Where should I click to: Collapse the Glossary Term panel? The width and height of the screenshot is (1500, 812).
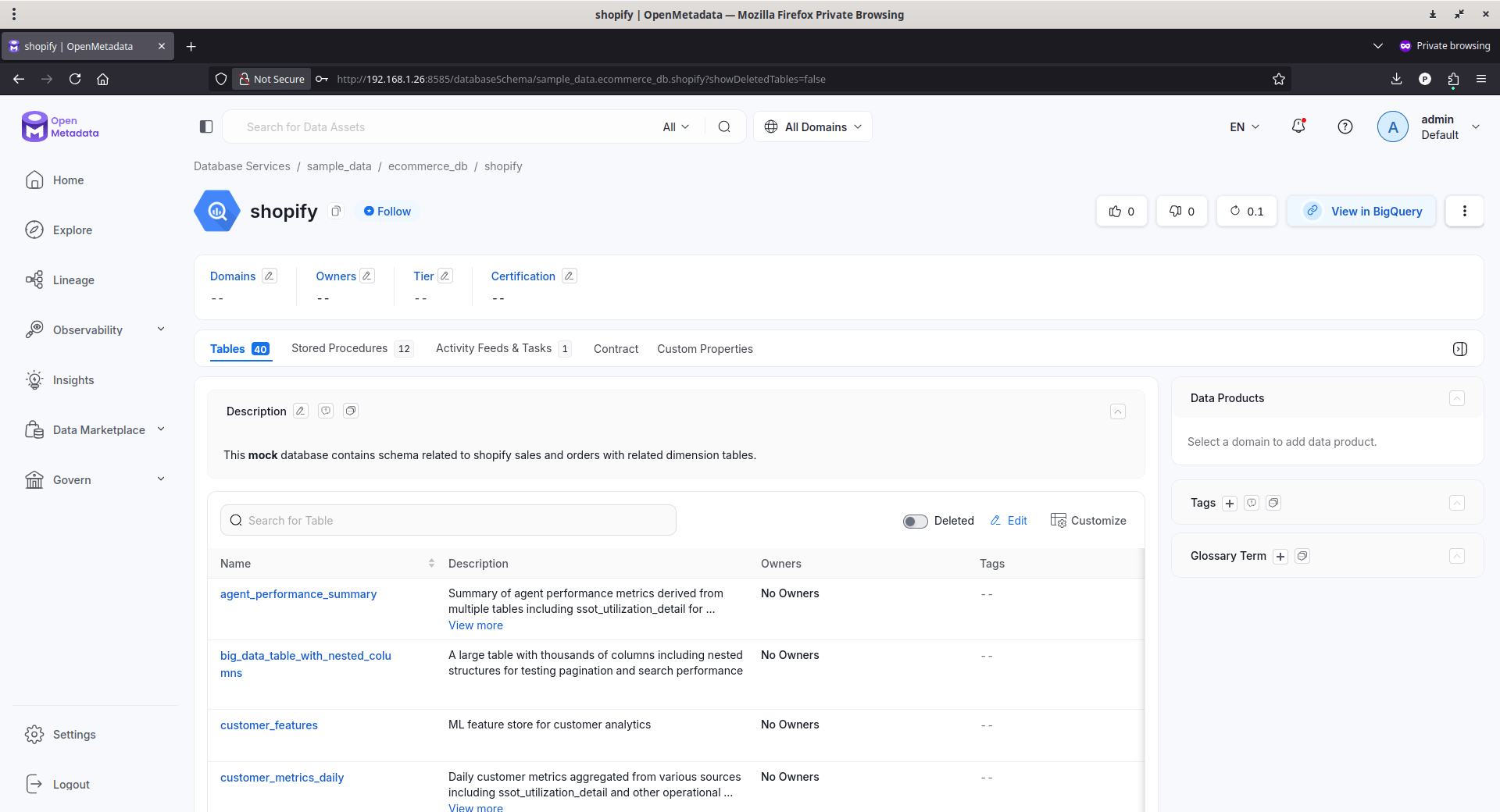point(1457,556)
